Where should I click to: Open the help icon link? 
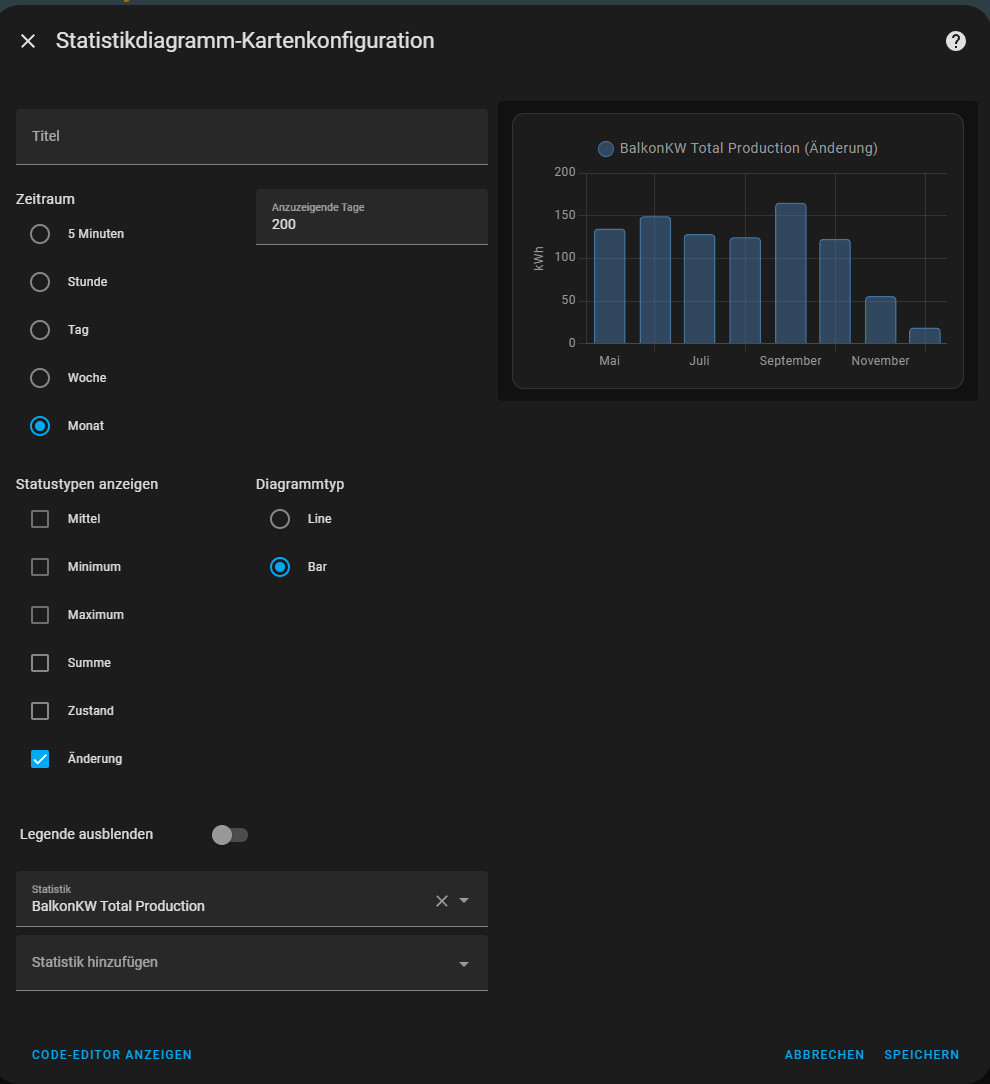coord(956,41)
